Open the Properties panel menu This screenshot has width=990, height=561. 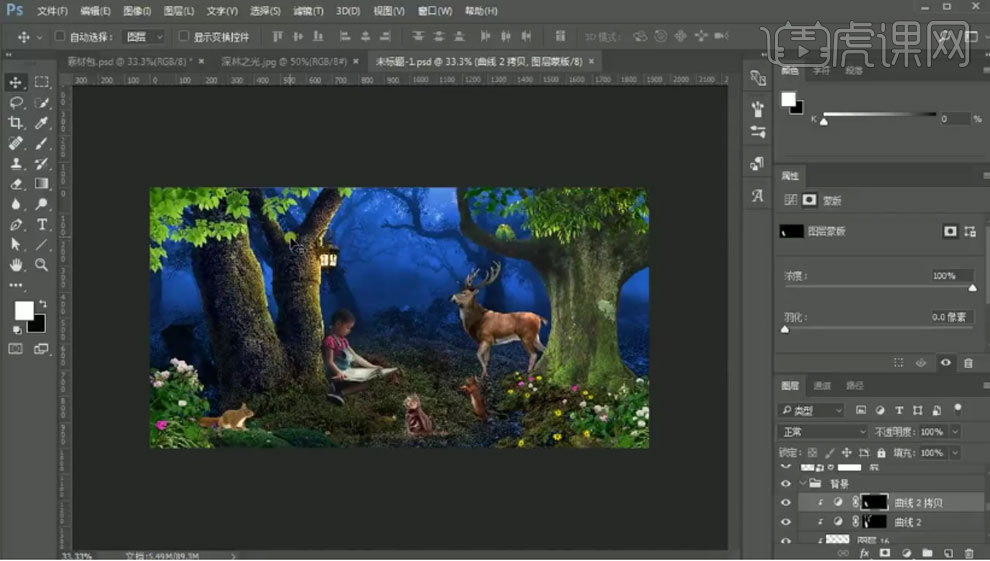pyautogui.click(x=986, y=175)
